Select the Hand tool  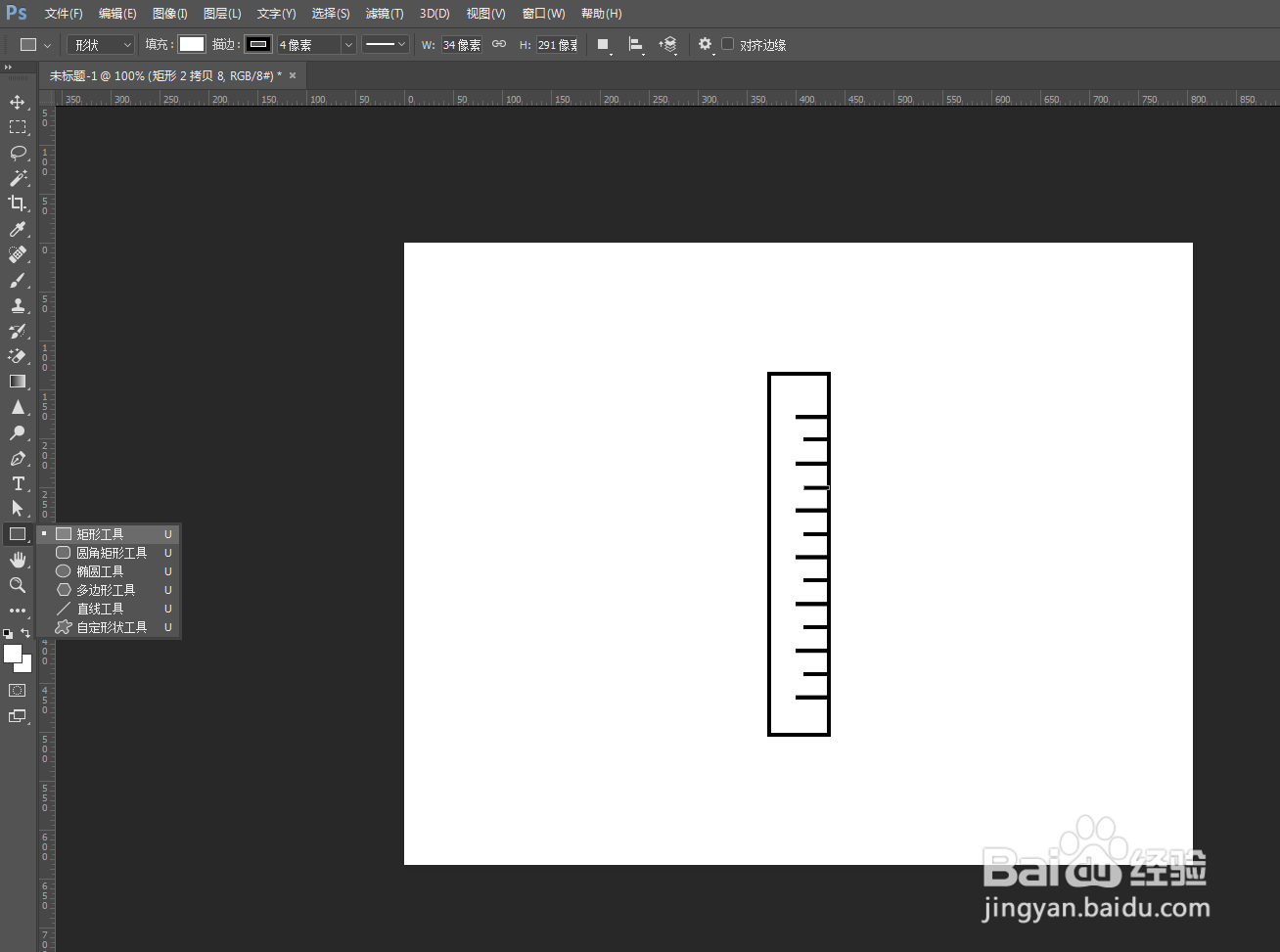[x=18, y=560]
